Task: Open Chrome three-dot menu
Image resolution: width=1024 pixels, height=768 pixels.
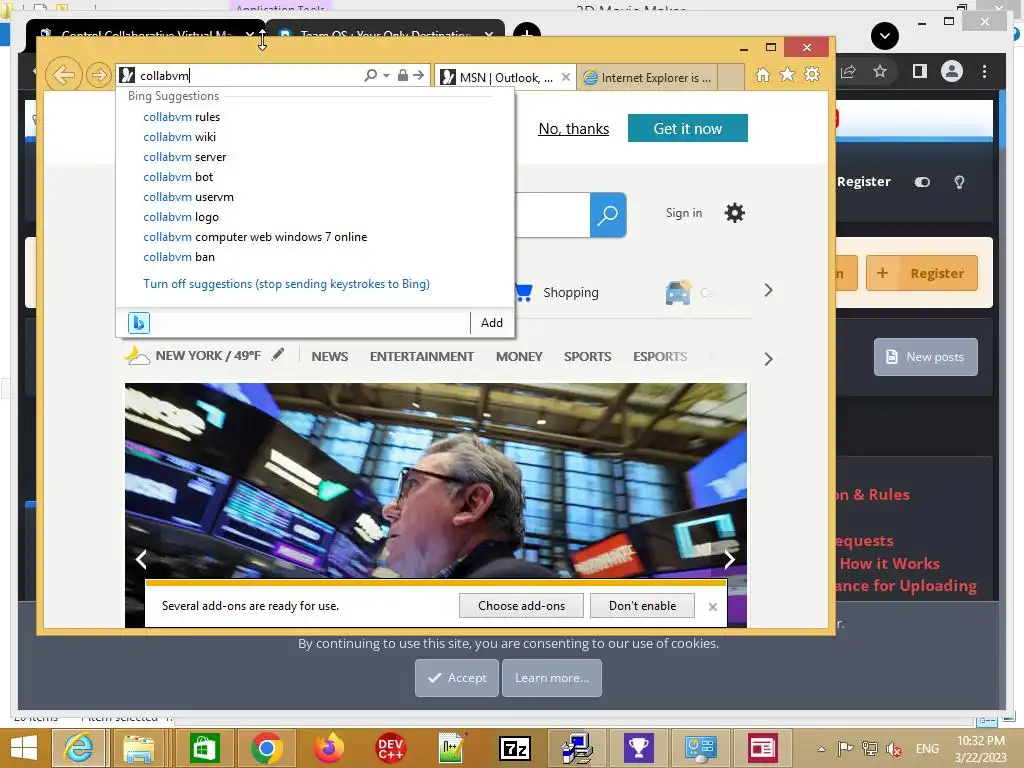Action: tap(985, 71)
